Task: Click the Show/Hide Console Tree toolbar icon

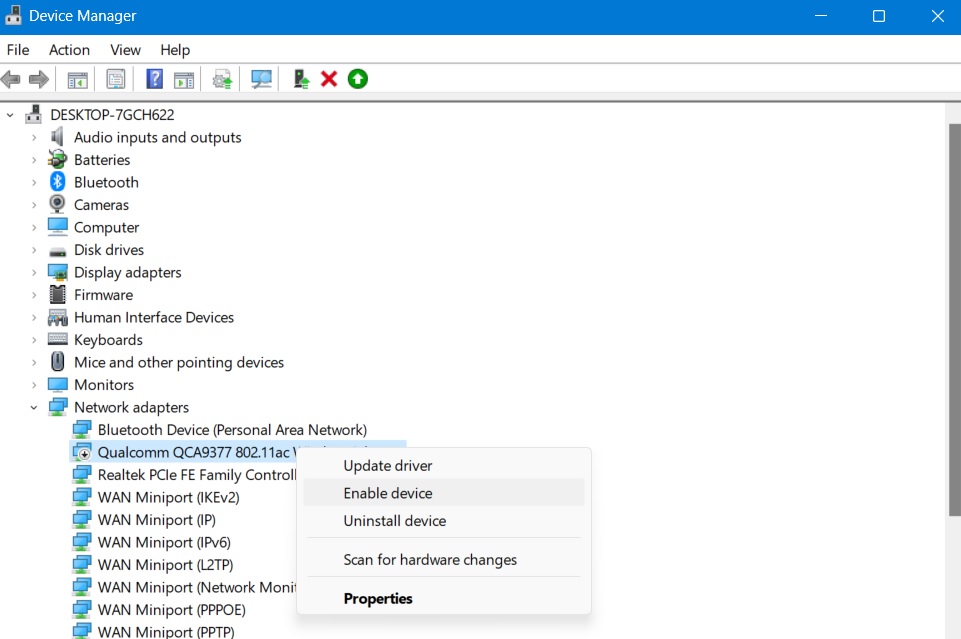Action: (x=76, y=79)
